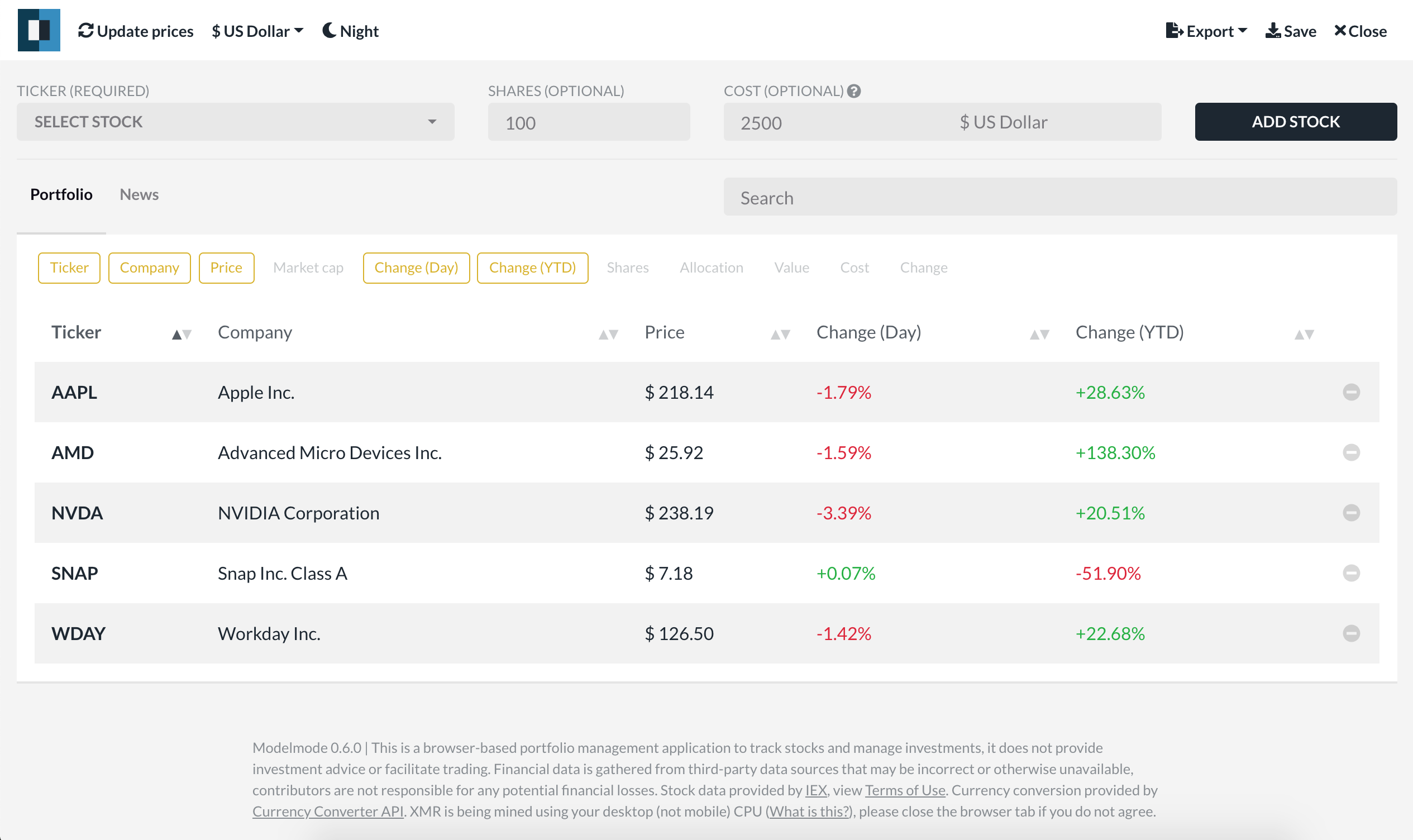Viewport: 1413px width, 840px height.
Task: Toggle Night mode
Action: click(350, 31)
